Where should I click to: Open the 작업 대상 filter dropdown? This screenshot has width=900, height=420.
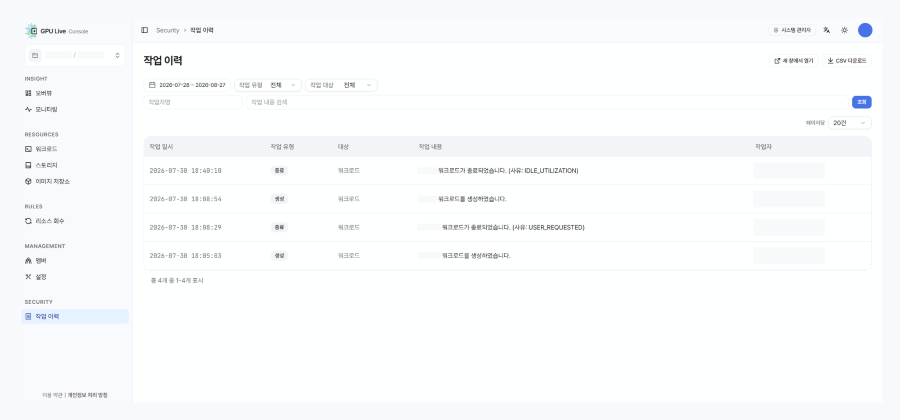341,85
